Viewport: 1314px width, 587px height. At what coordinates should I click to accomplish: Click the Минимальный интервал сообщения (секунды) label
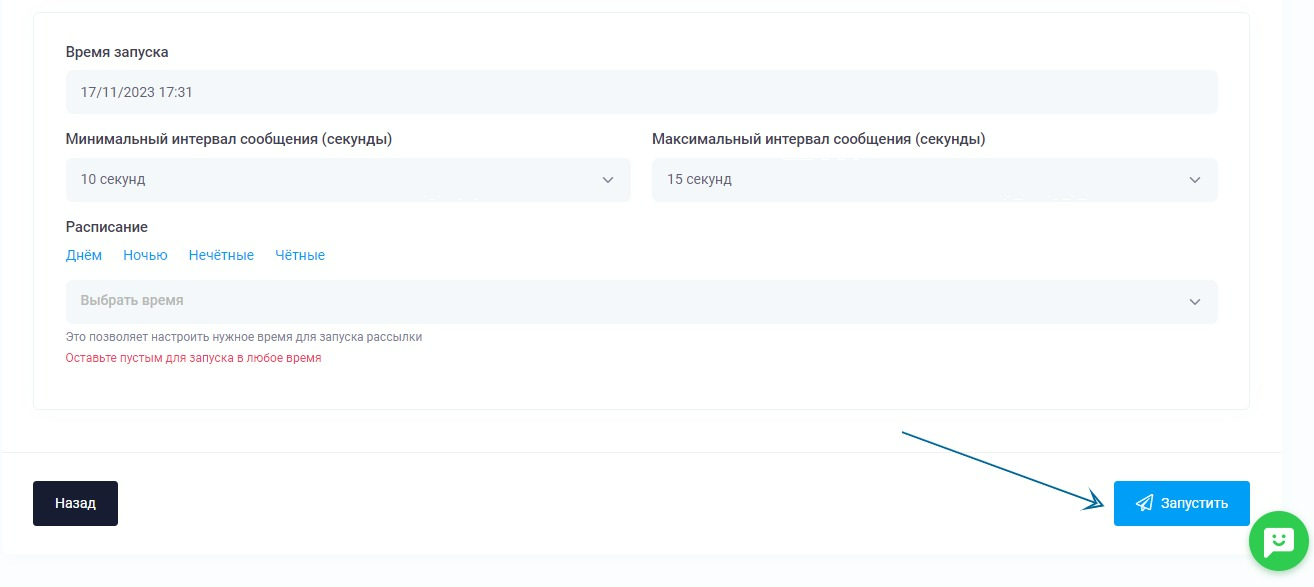click(229, 139)
